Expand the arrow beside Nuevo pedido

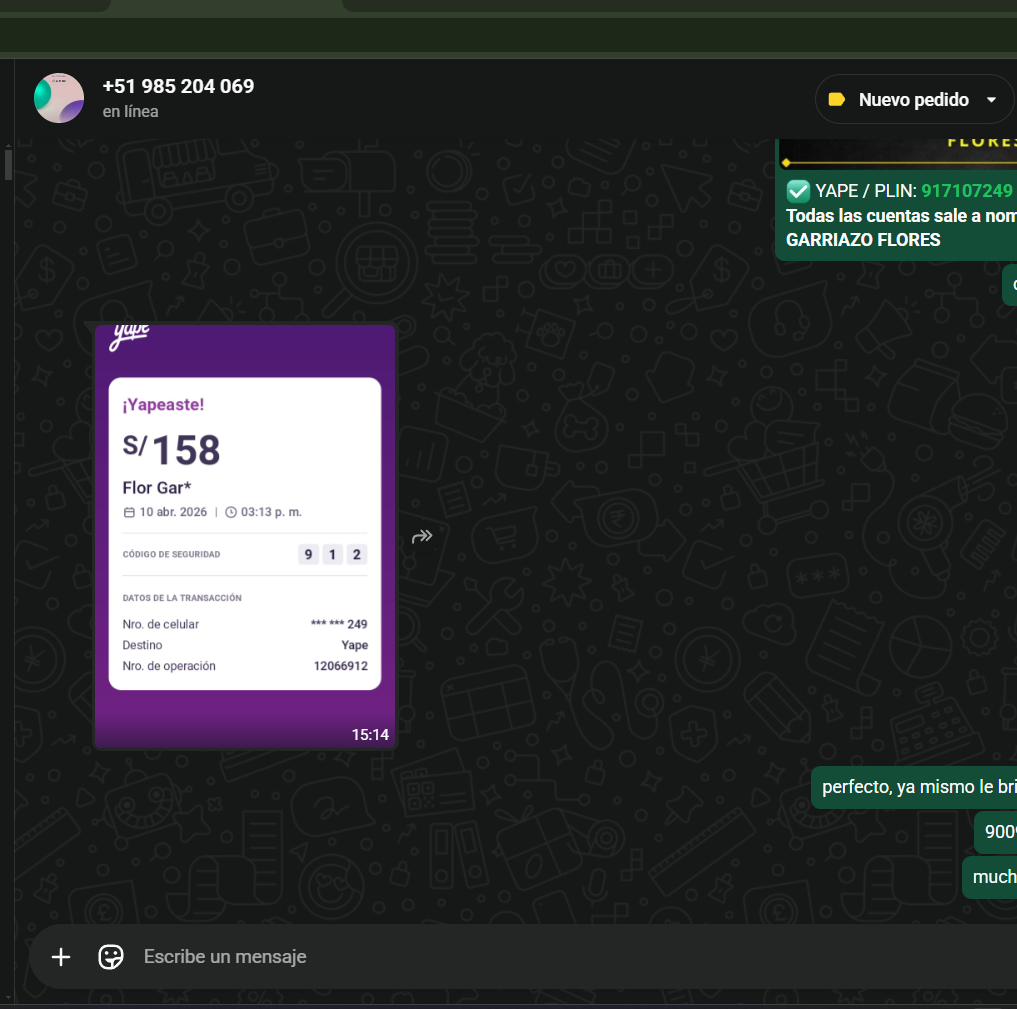pyautogui.click(x=991, y=99)
